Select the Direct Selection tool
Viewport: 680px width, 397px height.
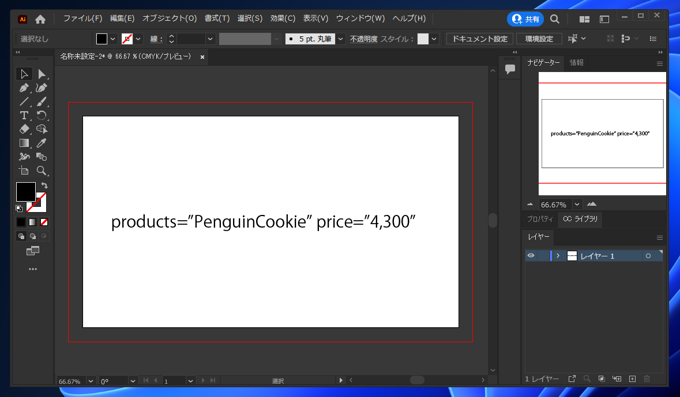tap(42, 74)
